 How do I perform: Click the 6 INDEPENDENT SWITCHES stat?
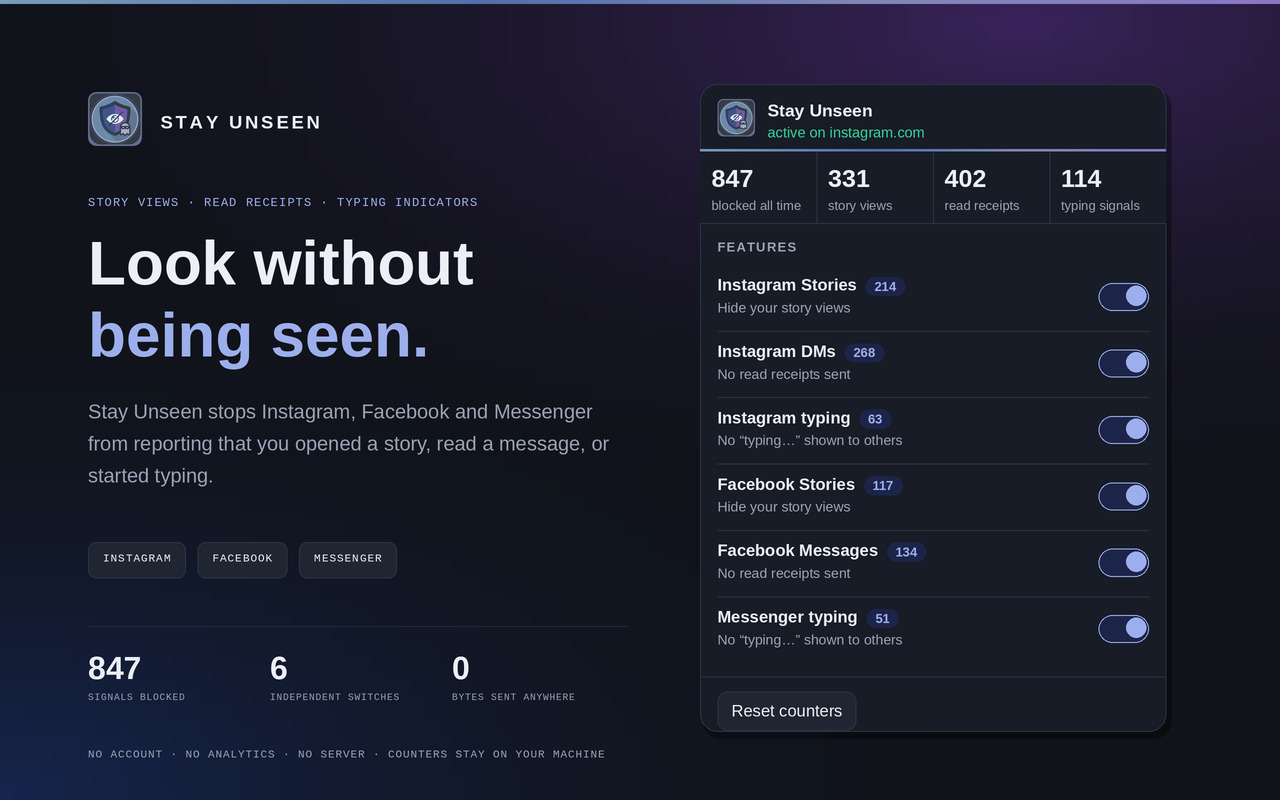click(x=335, y=677)
